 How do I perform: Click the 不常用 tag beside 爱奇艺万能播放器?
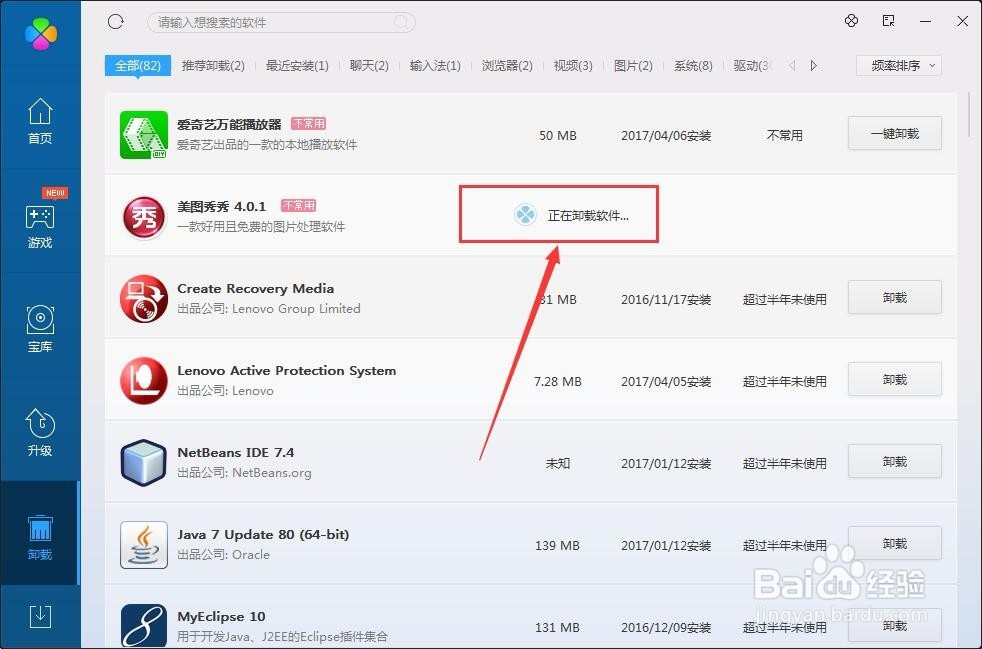(309, 123)
